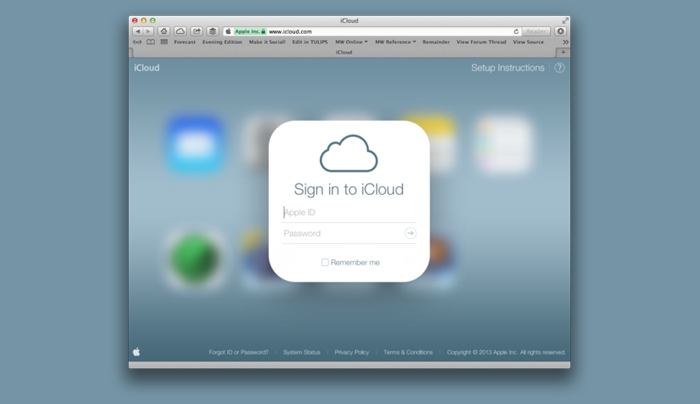Go back with Safari's back arrow

[x=138, y=31]
